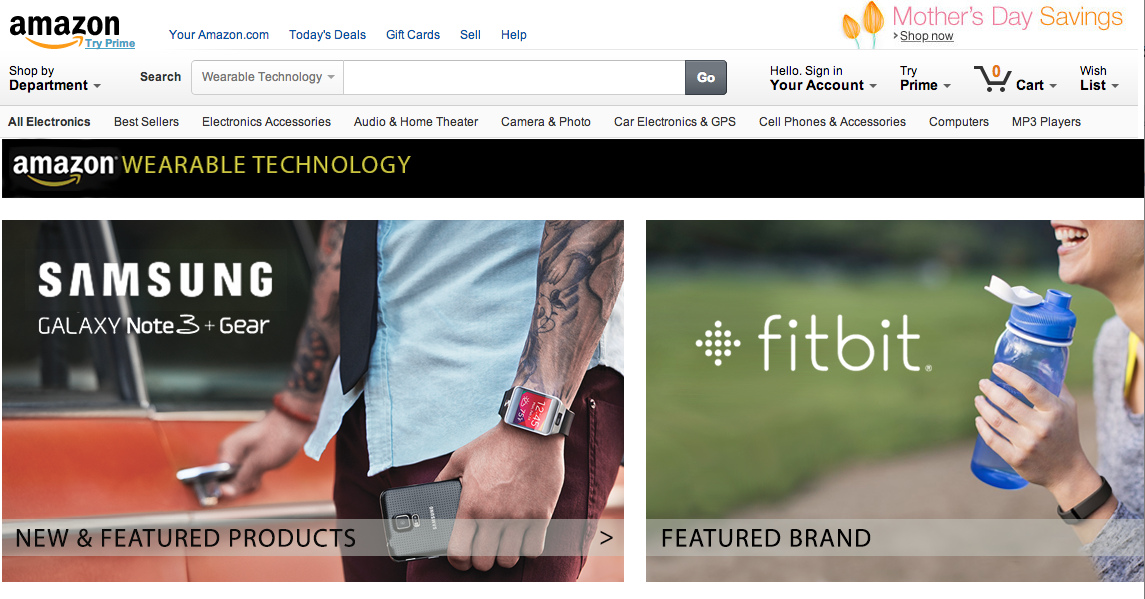Click inside the search text field
The width and height of the screenshot is (1145, 599).
[x=514, y=77]
